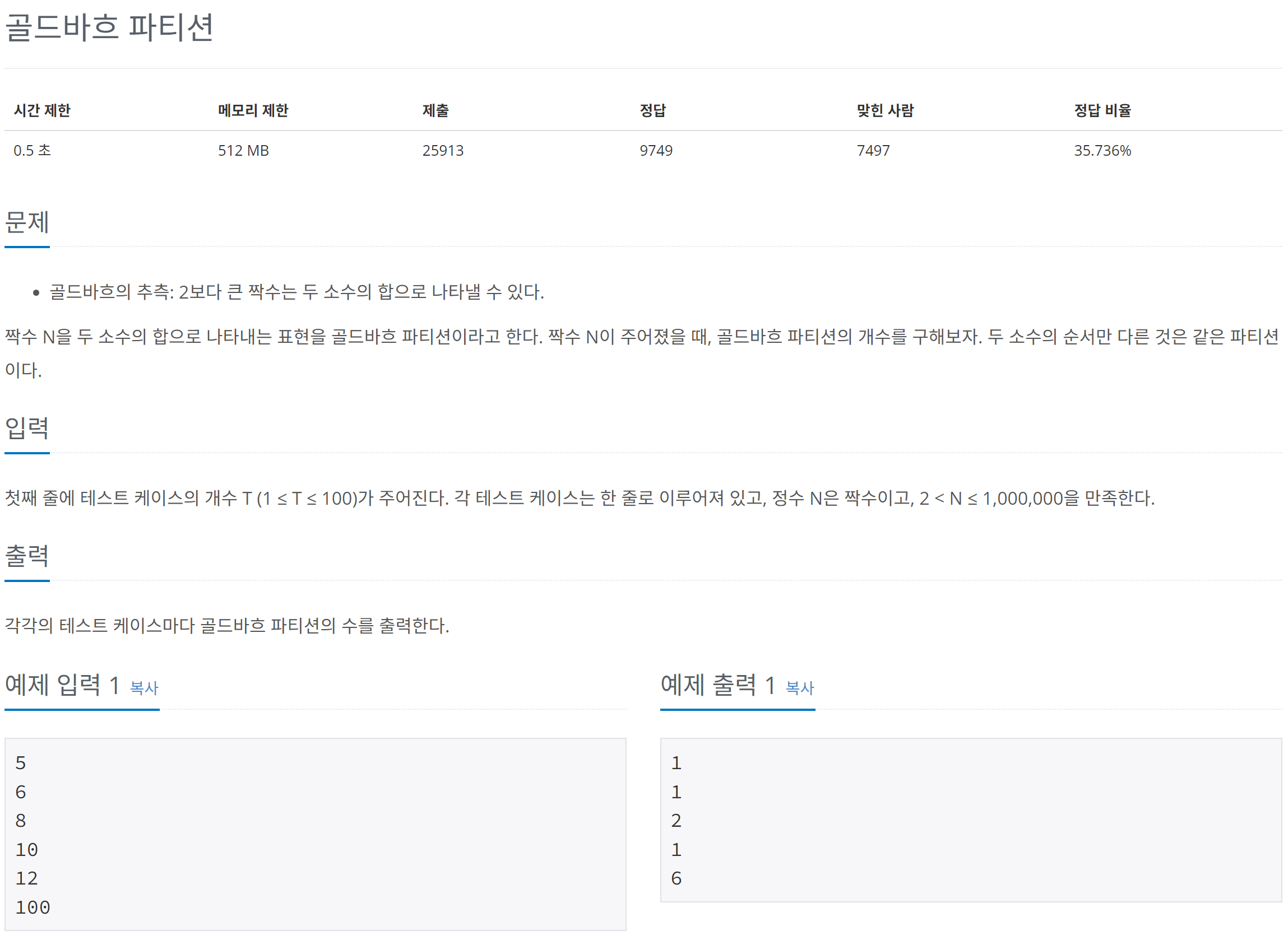This screenshot has height=940, width=1288.
Task: Click the 복사 link next to 예제 출력 1
Action: [x=800, y=688]
